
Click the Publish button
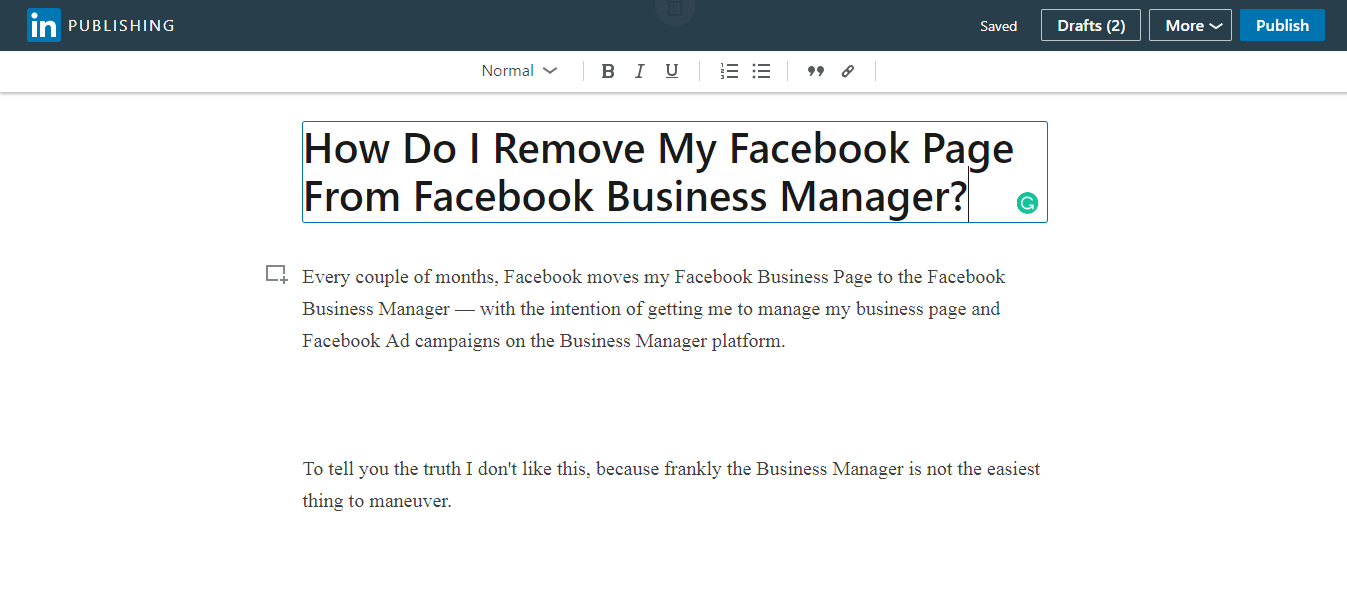coord(1282,25)
